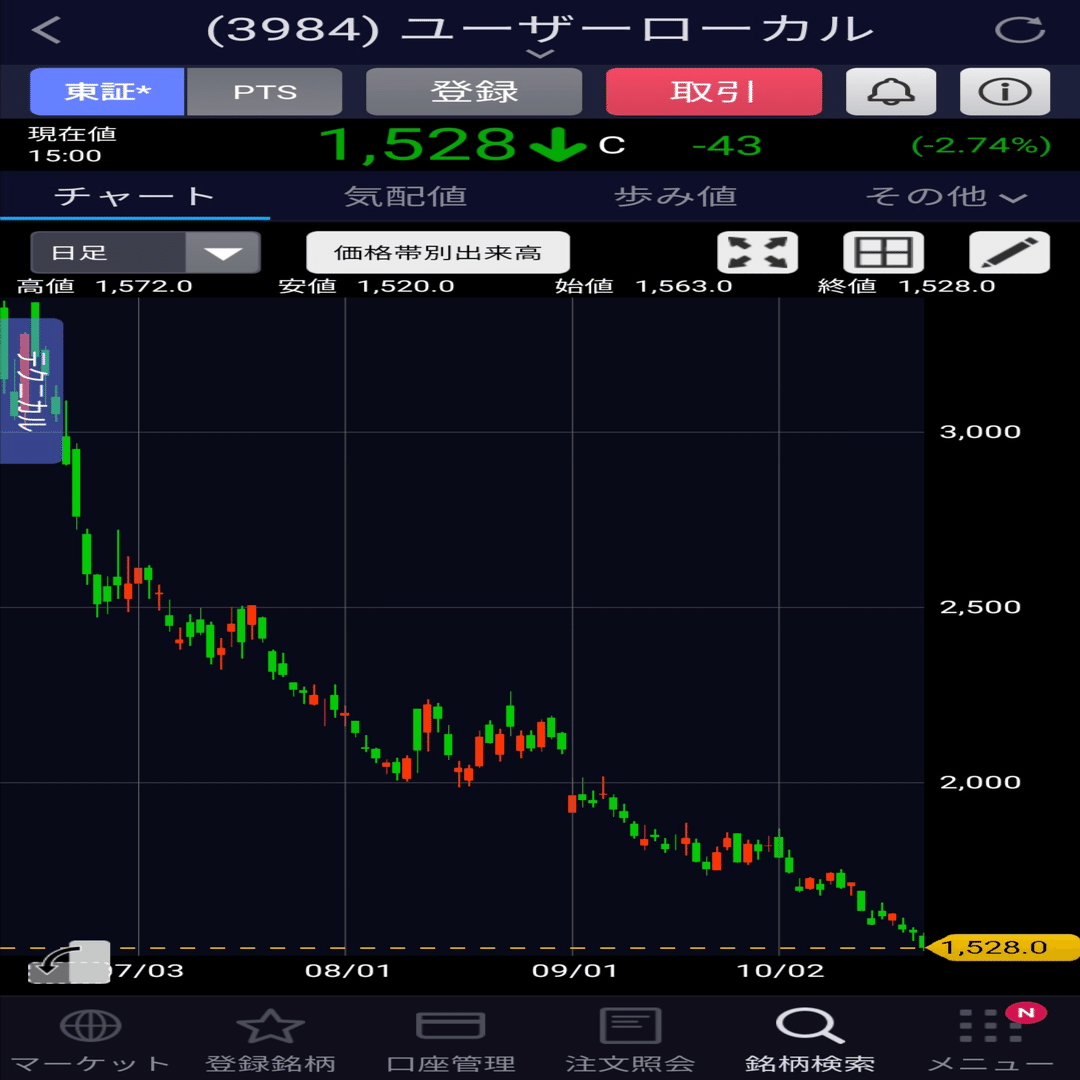Open 口座管理 card icon

click(x=450, y=1026)
